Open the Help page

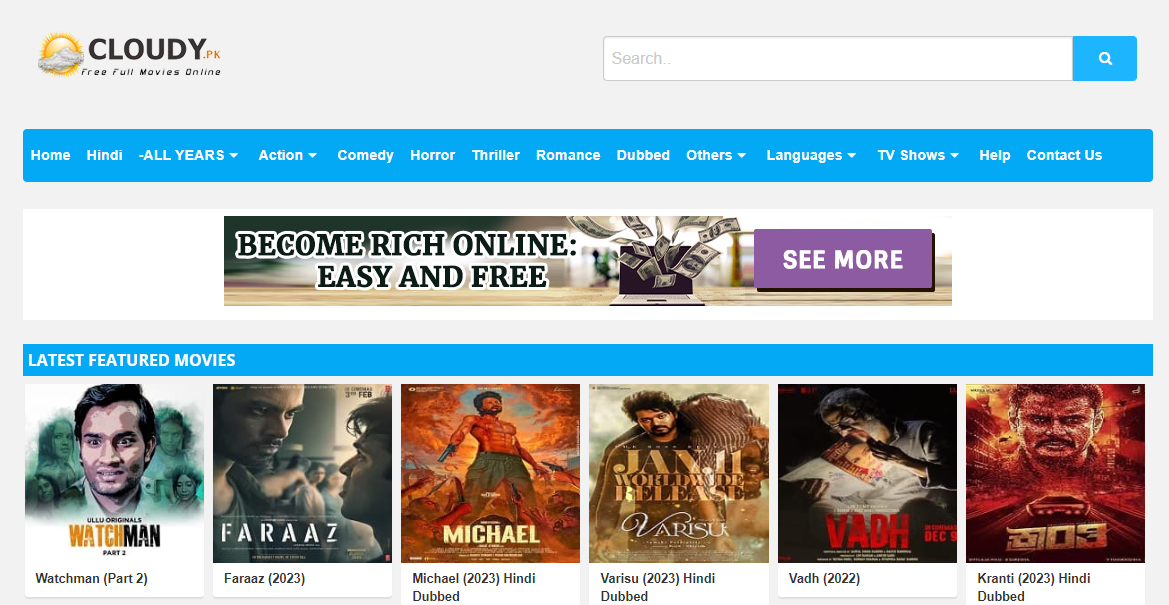tap(995, 155)
